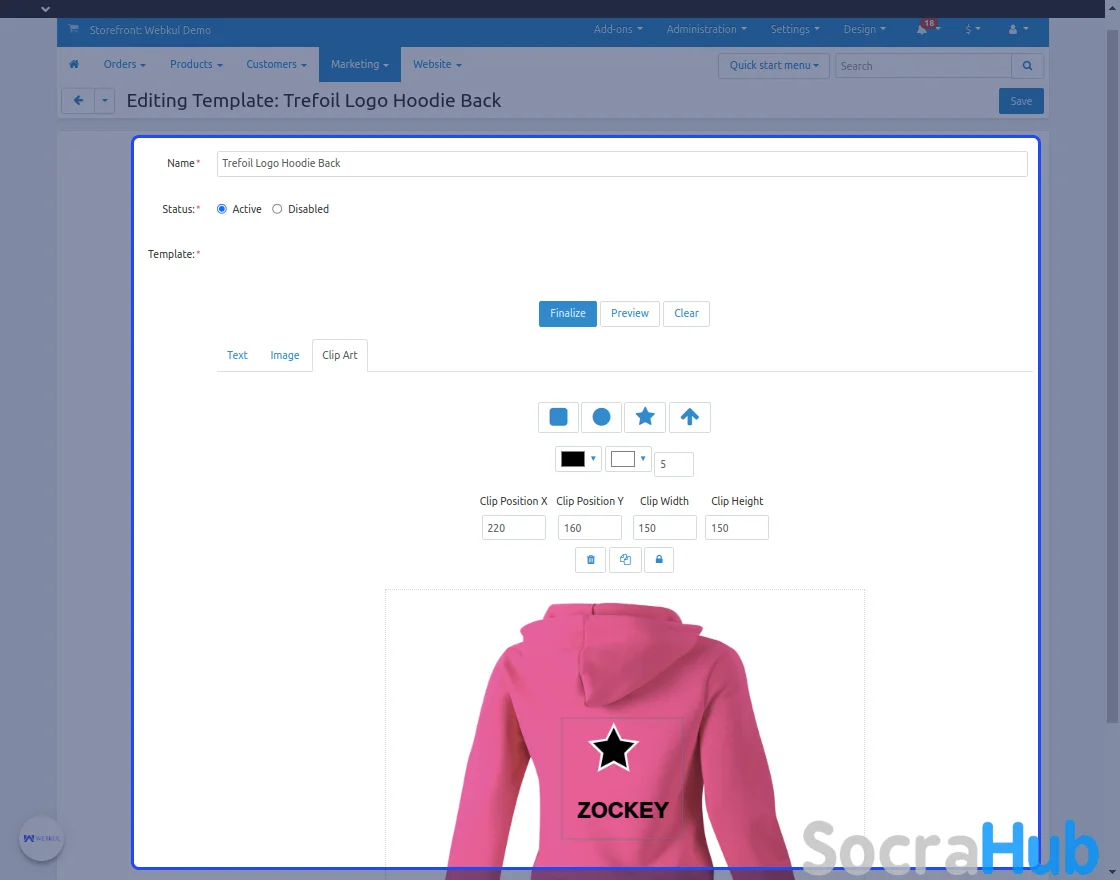Screen dimensions: 1120x880
Task: Select the Active status radio button
Action: pos(222,209)
